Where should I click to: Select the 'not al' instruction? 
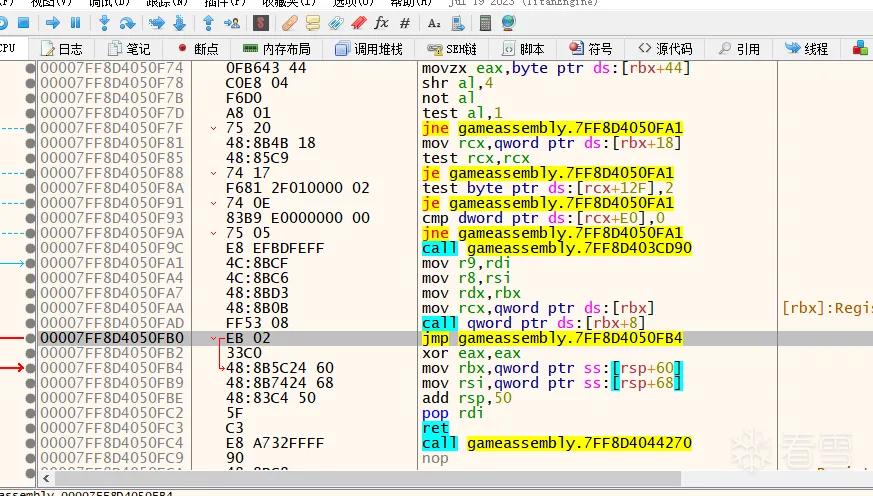tap(448, 98)
